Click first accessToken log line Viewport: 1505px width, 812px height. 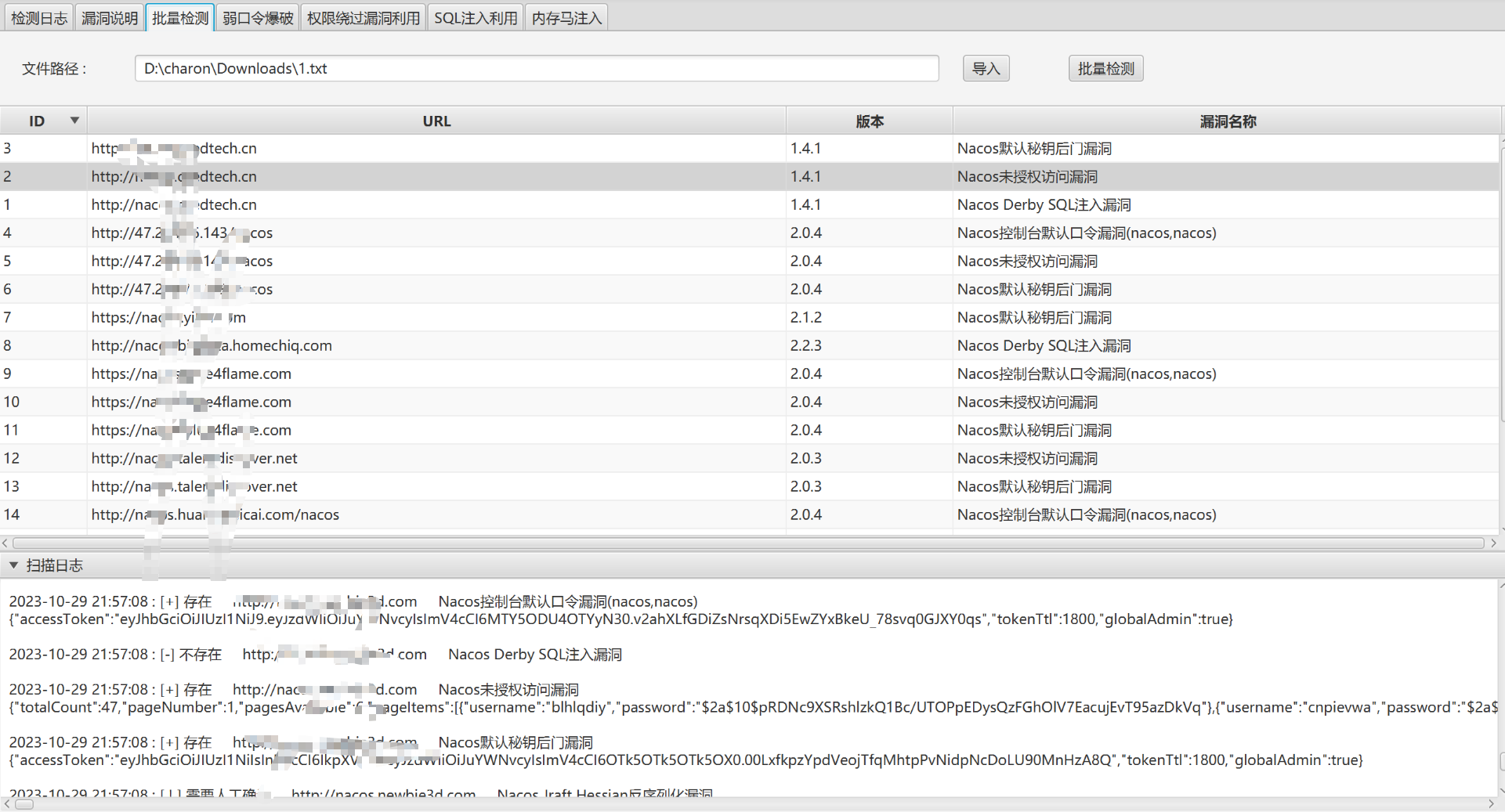621,619
